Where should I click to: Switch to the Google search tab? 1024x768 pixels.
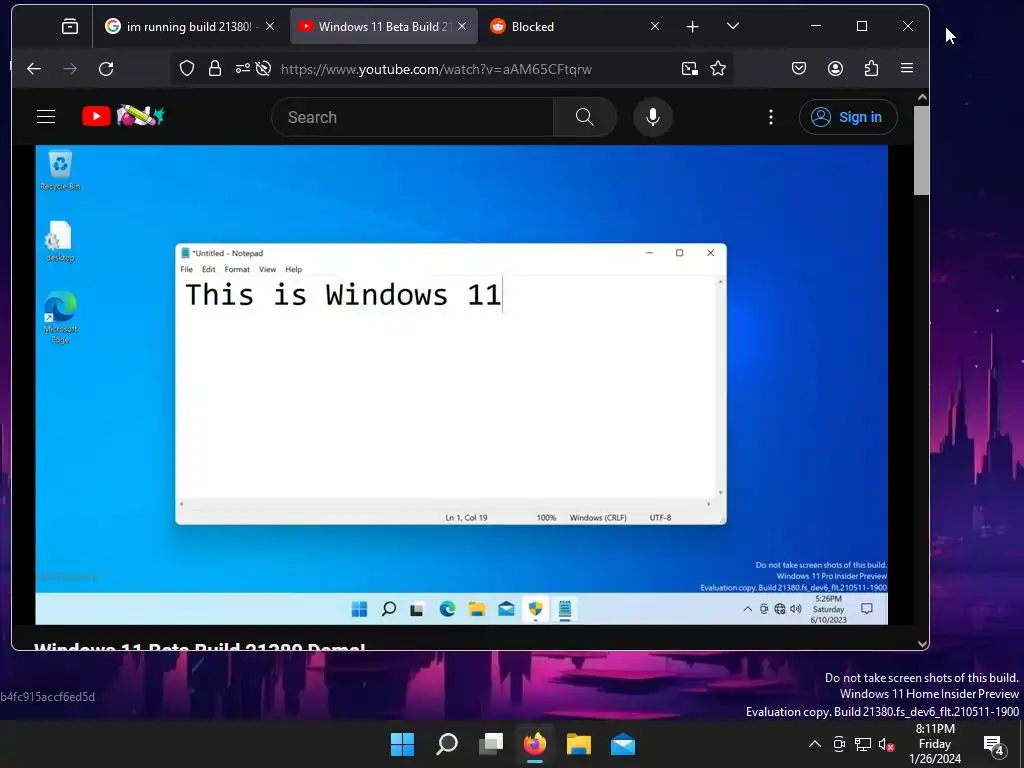click(x=189, y=26)
